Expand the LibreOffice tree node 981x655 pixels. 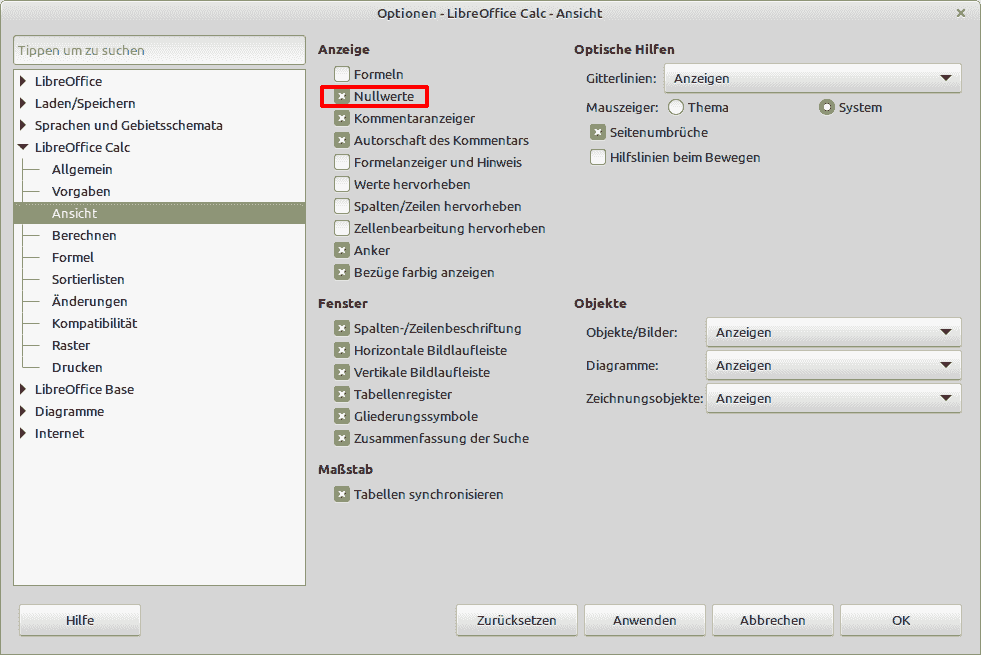point(23,81)
